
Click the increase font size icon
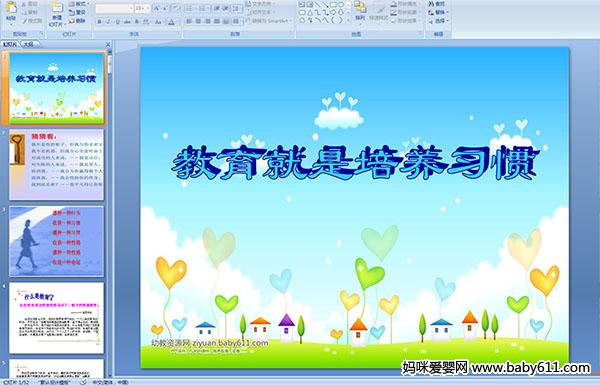[157, 8]
